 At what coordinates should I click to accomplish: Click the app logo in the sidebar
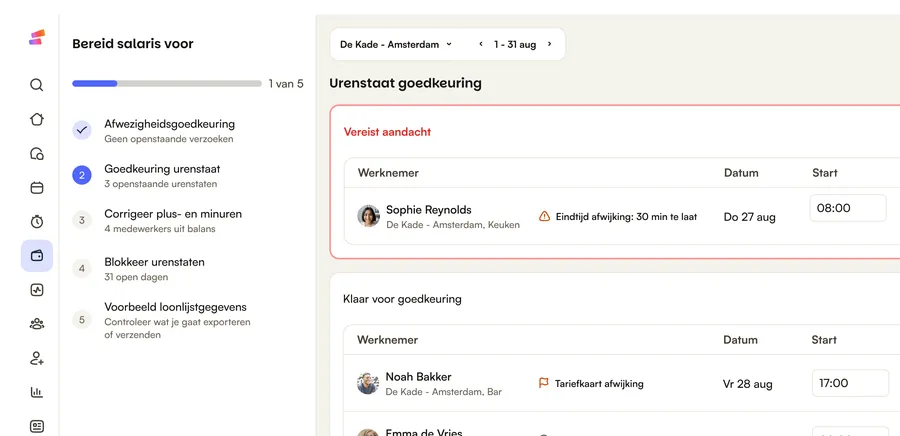click(x=37, y=37)
